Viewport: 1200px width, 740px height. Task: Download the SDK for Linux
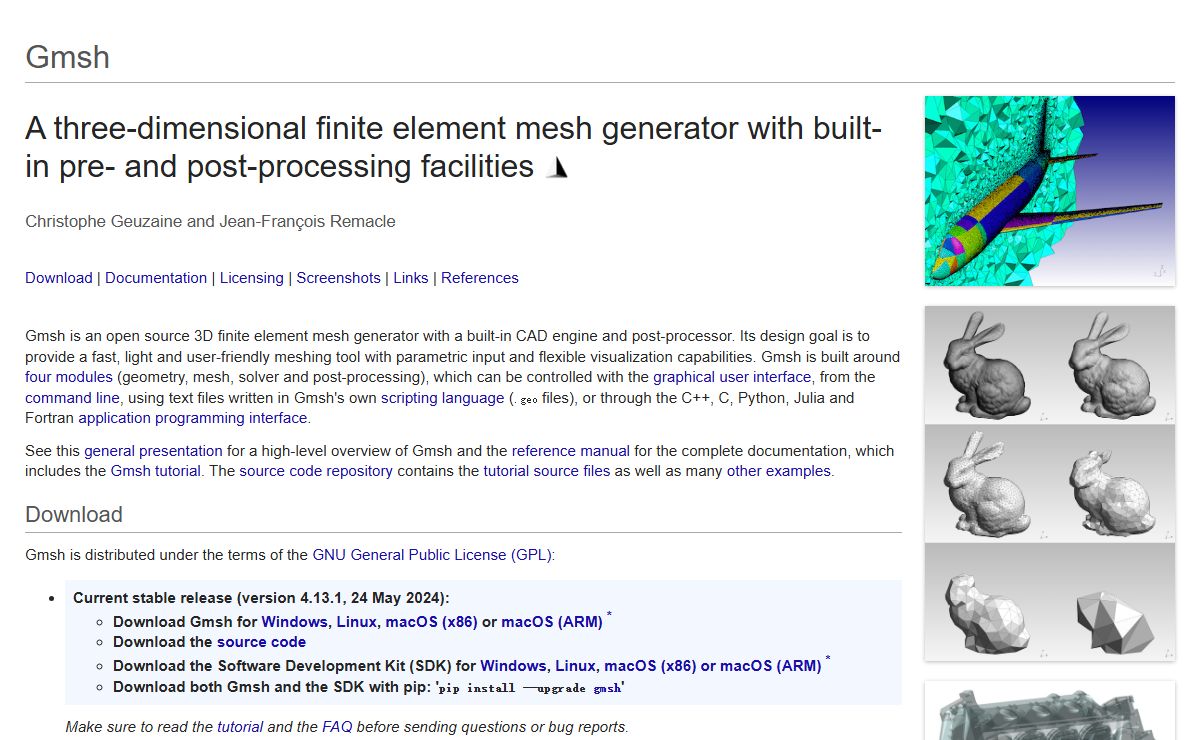575,666
